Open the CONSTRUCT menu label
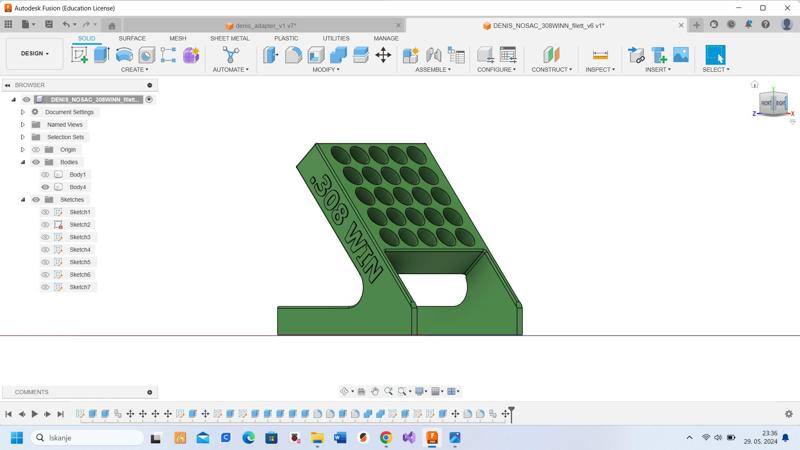Viewport: 800px width, 450px height. [552, 69]
